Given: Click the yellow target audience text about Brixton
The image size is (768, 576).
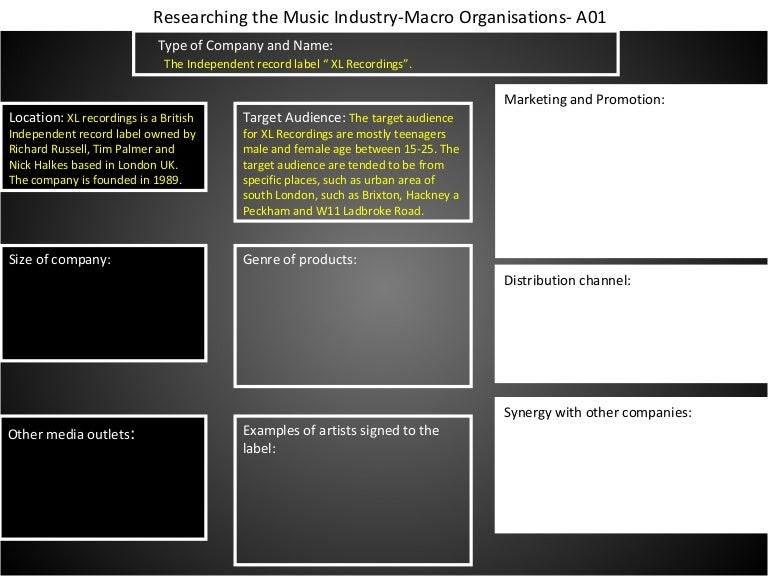Looking at the screenshot, I should tap(350, 195).
